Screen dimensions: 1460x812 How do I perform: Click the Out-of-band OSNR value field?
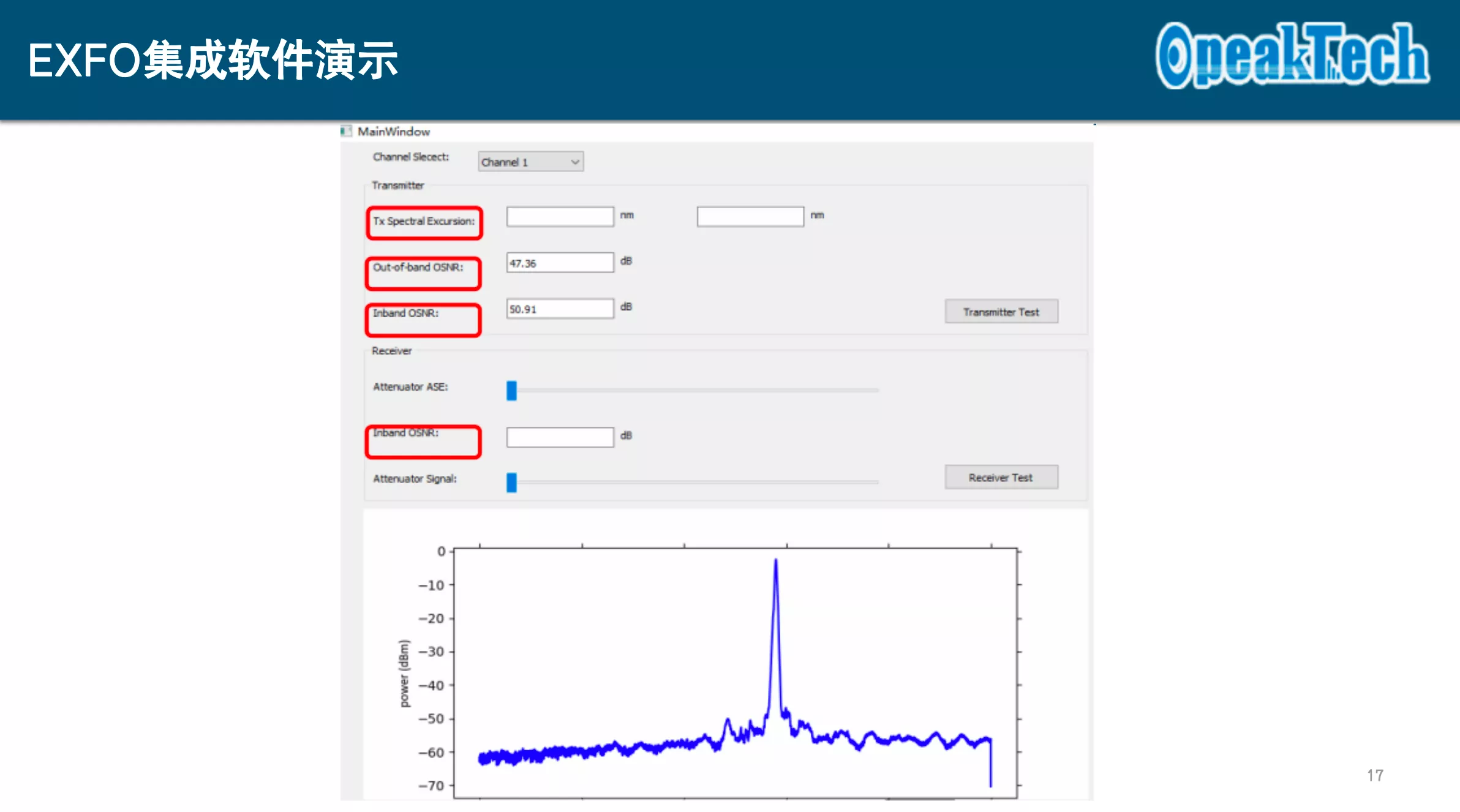point(560,262)
